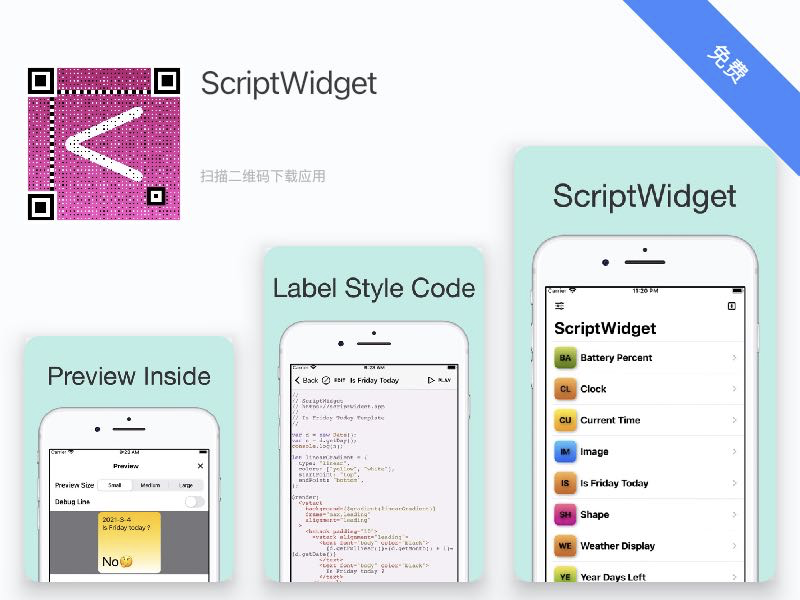Viewport: 800px width, 600px height.
Task: Open the Battery Percent BA icon
Action: click(x=565, y=358)
